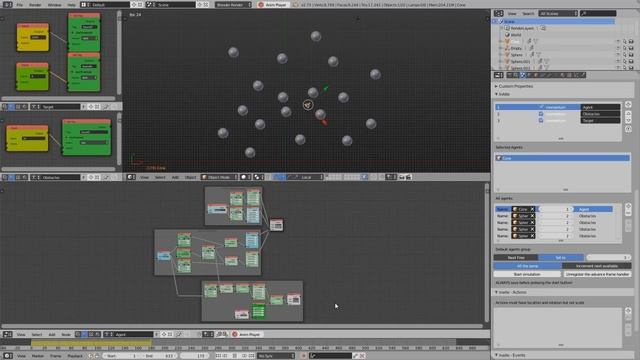This screenshot has height=360, width=640.
Task: Toggle selectability cursor icon for Empty
Action: [x=624, y=48]
